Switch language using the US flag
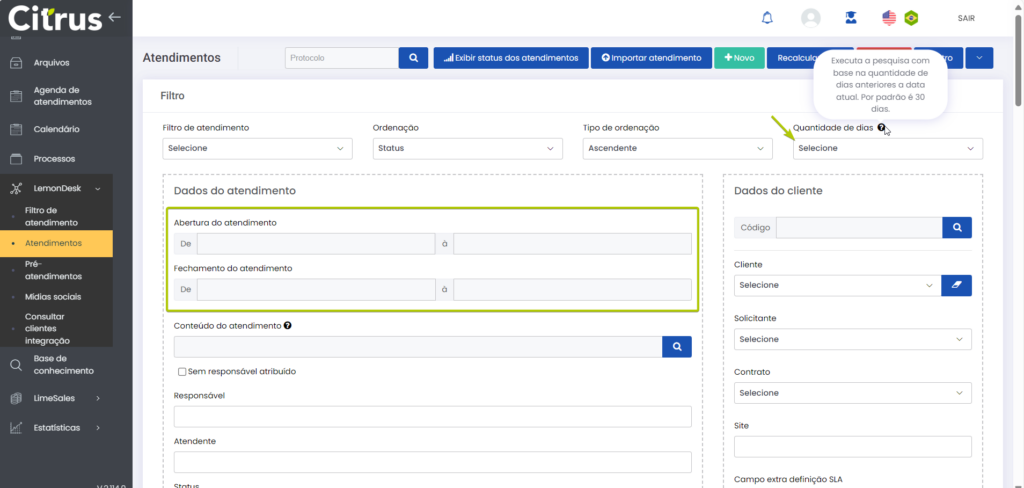This screenshot has height=488, width=1024. [889, 18]
